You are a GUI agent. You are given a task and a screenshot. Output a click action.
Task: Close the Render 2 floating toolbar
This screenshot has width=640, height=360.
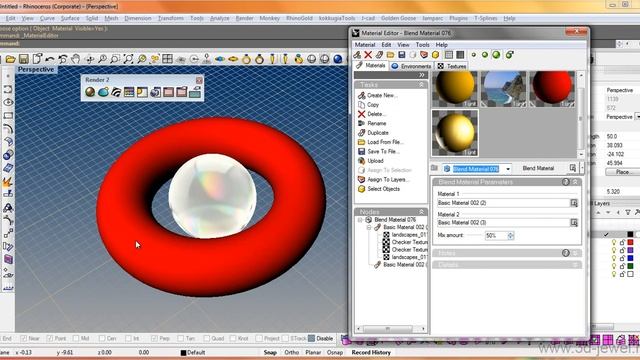coord(199,80)
